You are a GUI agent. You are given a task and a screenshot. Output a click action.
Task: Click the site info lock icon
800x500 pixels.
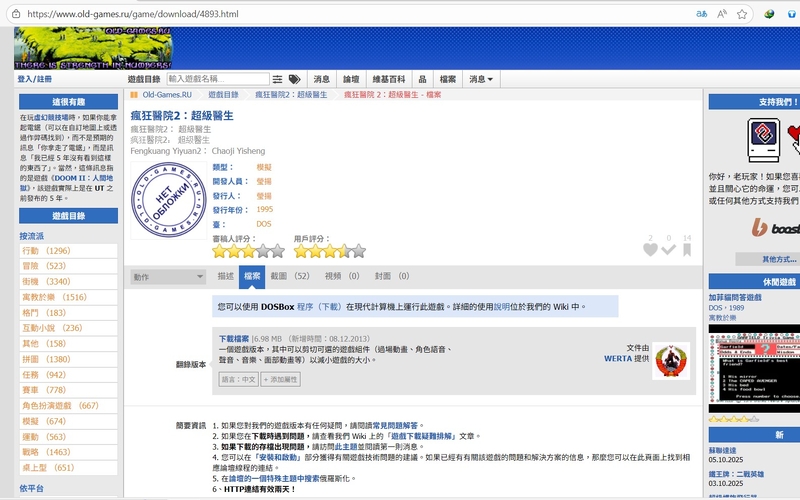[16, 14]
